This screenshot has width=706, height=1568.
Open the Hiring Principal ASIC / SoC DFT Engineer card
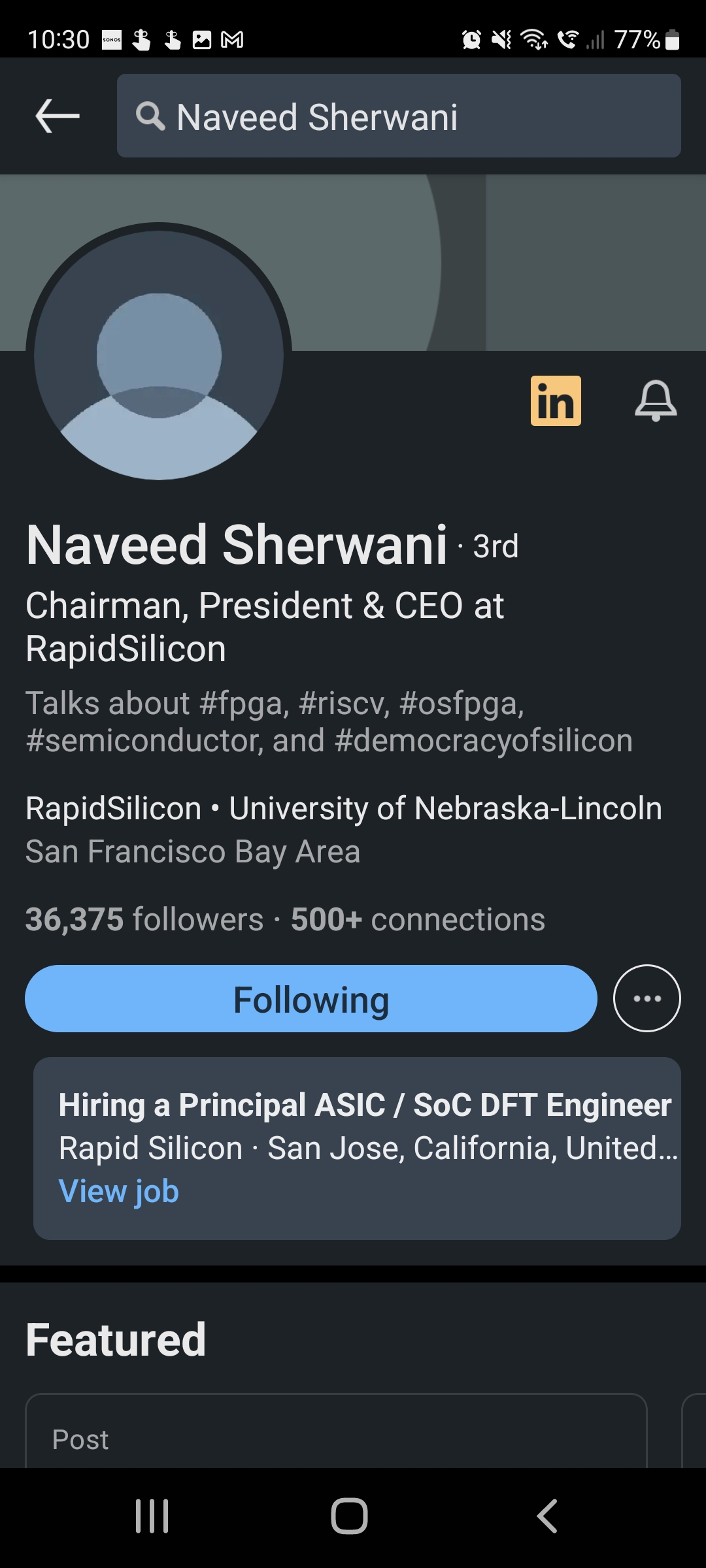357,1124
